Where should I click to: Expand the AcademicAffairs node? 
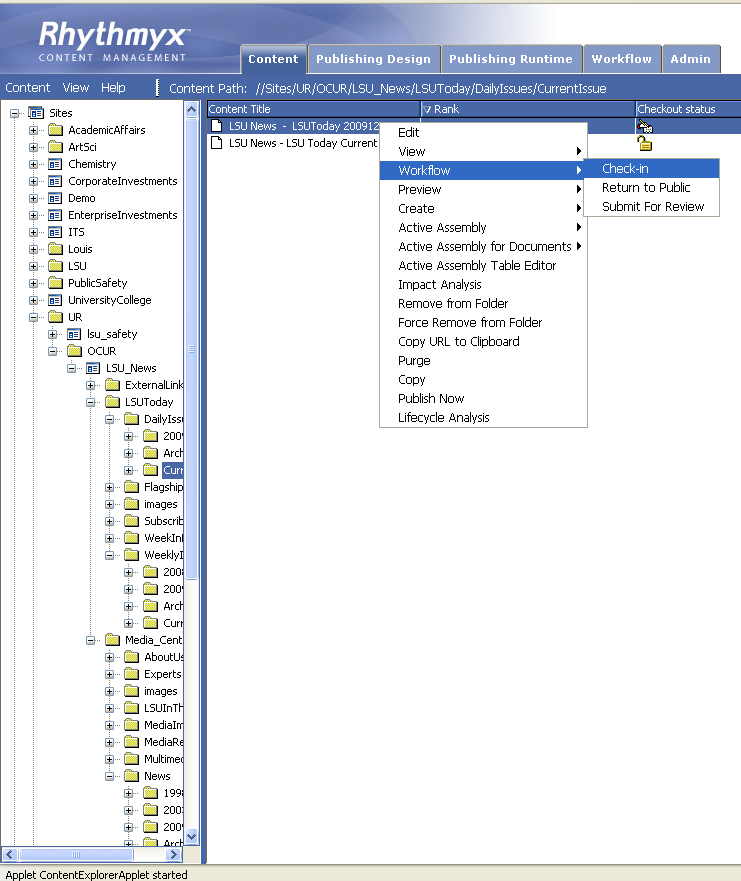pyautogui.click(x=33, y=130)
